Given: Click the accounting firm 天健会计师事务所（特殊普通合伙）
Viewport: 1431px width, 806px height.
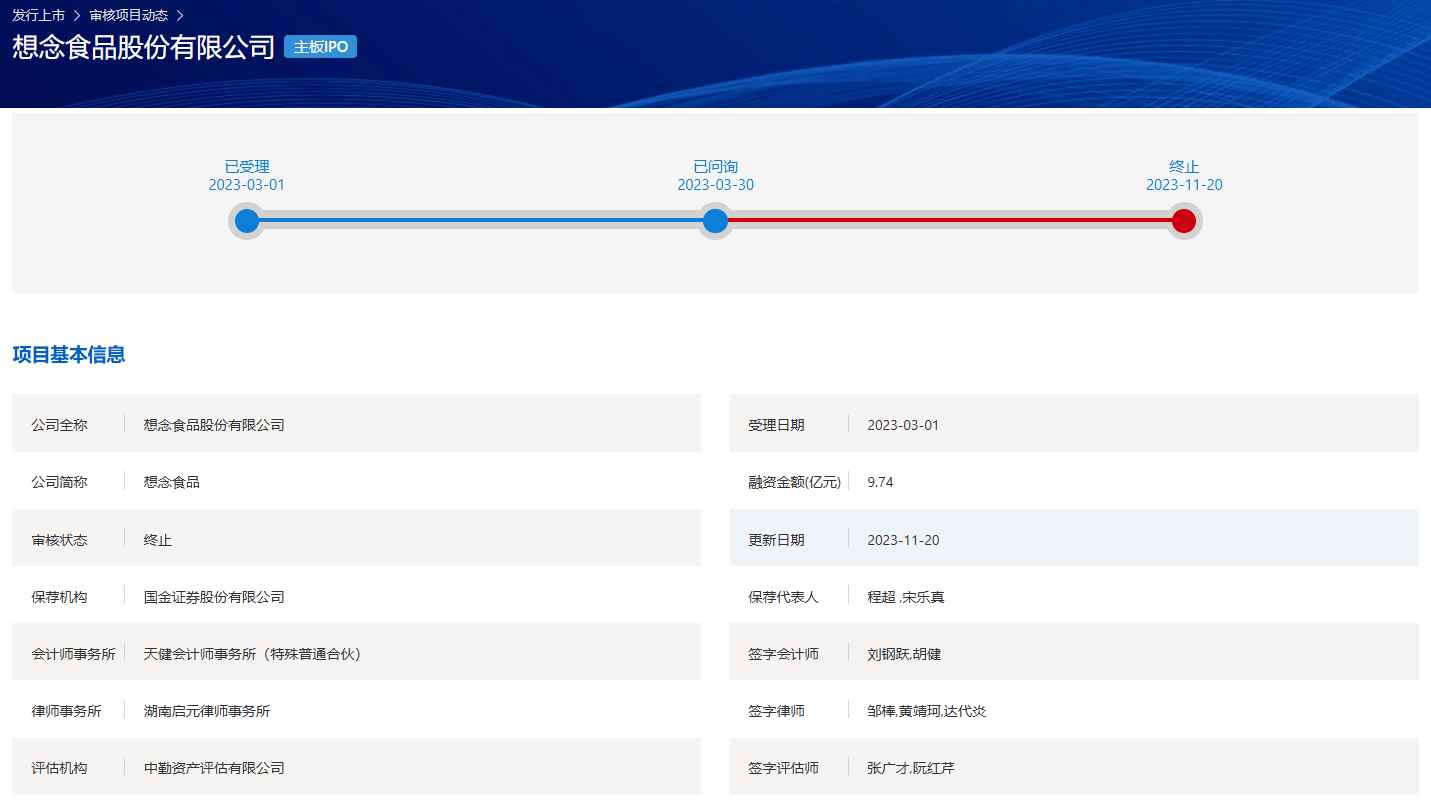Looking at the screenshot, I should (x=253, y=654).
